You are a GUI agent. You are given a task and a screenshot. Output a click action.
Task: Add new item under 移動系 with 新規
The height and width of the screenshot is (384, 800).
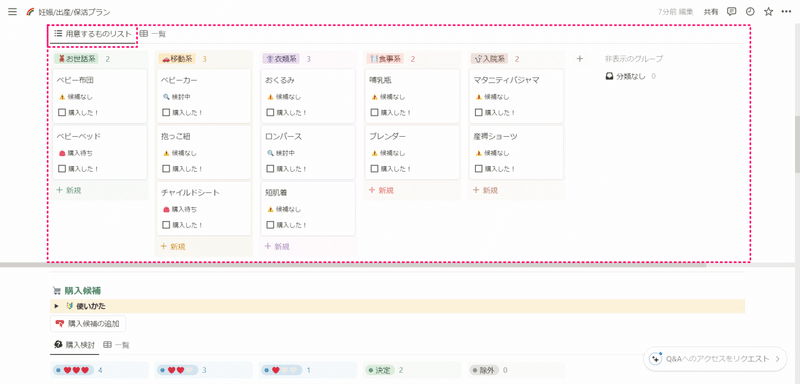click(173, 246)
